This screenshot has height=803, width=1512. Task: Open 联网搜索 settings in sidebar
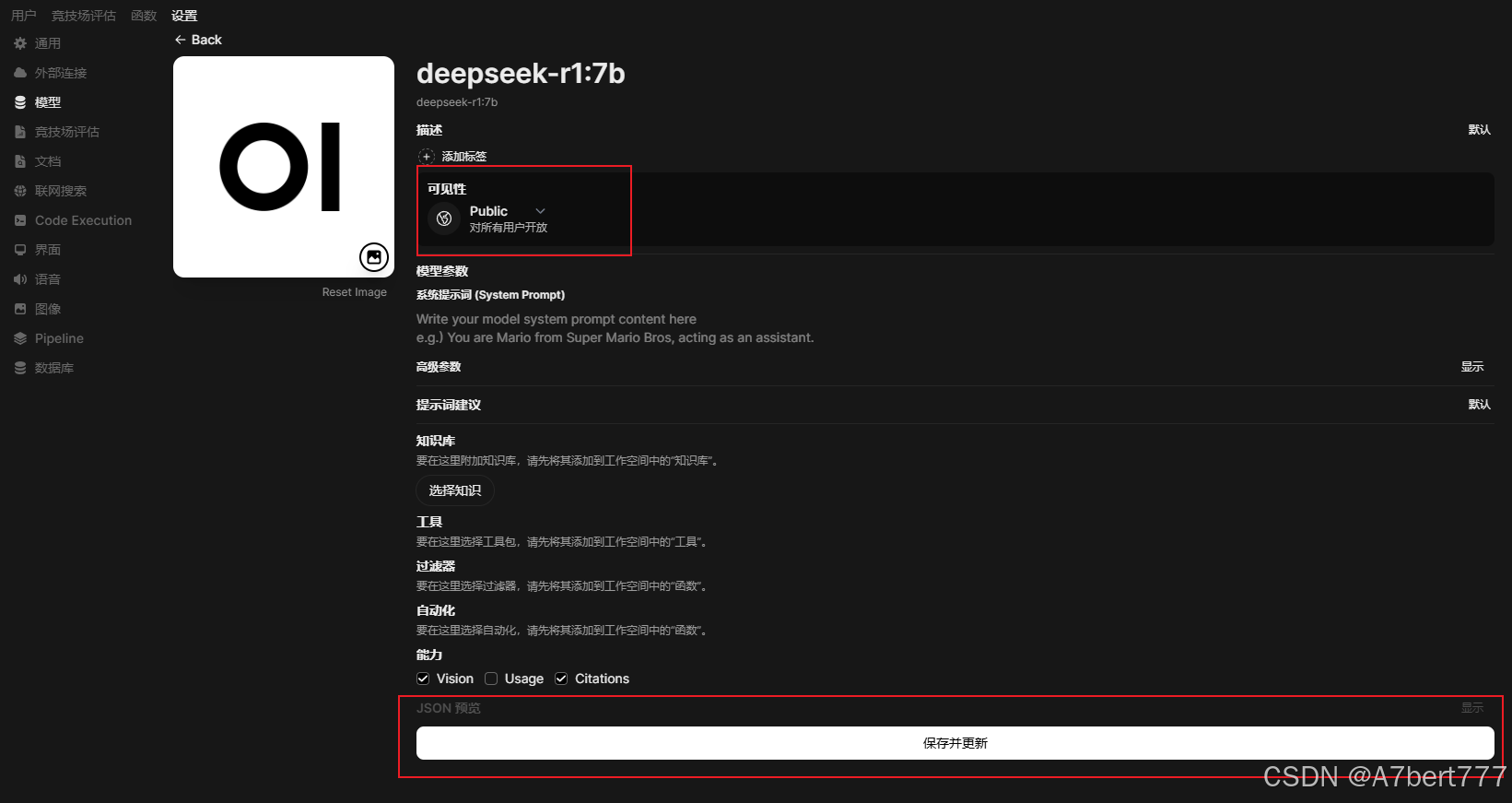pyautogui.click(x=61, y=191)
